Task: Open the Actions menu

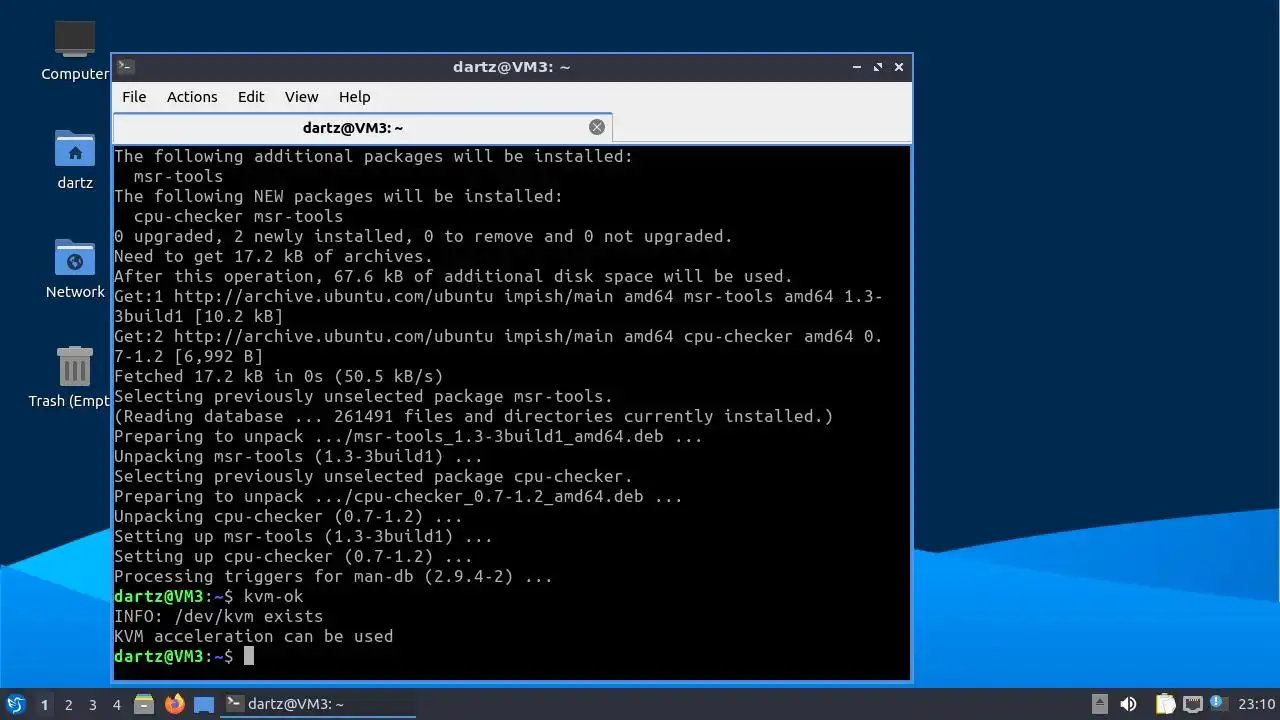Action: coord(192,97)
